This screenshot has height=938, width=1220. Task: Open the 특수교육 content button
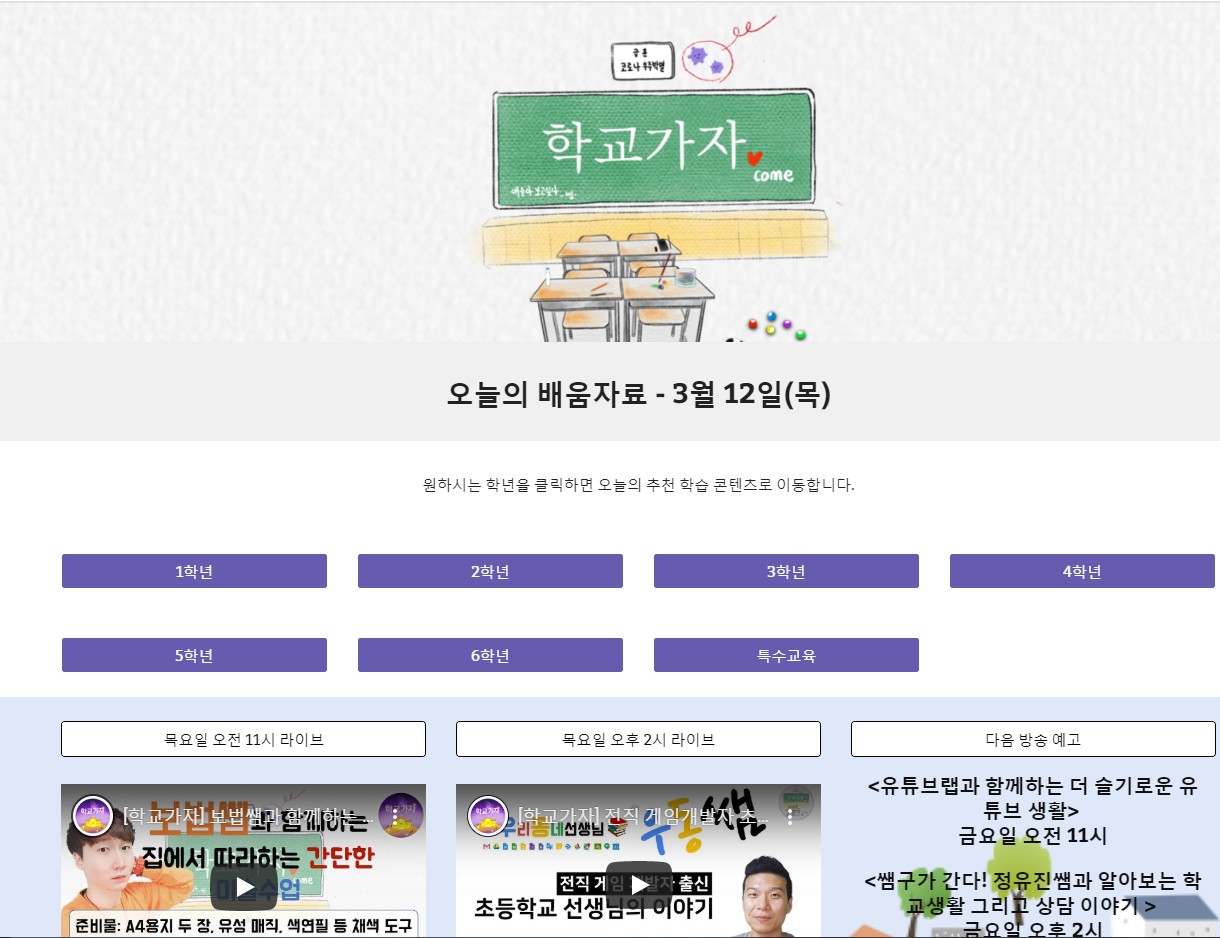[786, 655]
